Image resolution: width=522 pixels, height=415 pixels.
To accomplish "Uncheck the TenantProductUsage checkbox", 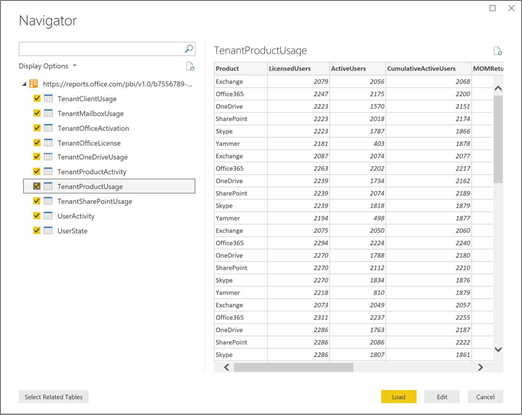I will click(x=37, y=186).
